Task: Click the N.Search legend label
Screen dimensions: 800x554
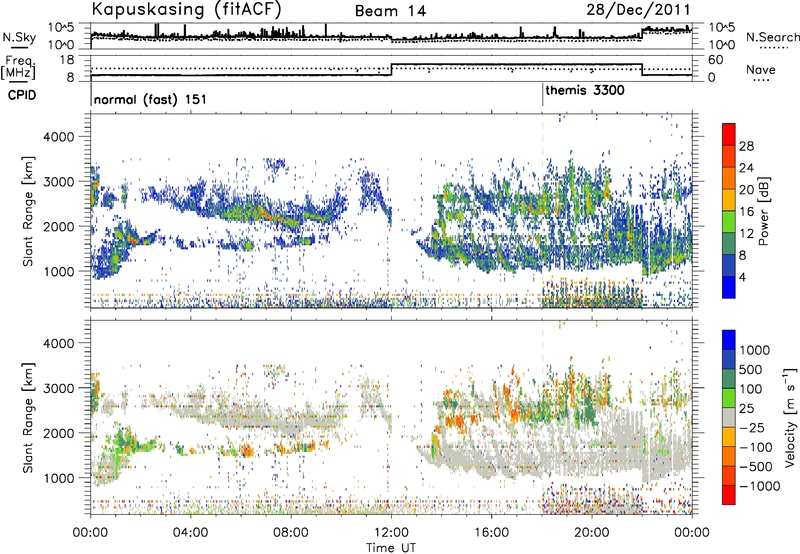Action: (772, 37)
